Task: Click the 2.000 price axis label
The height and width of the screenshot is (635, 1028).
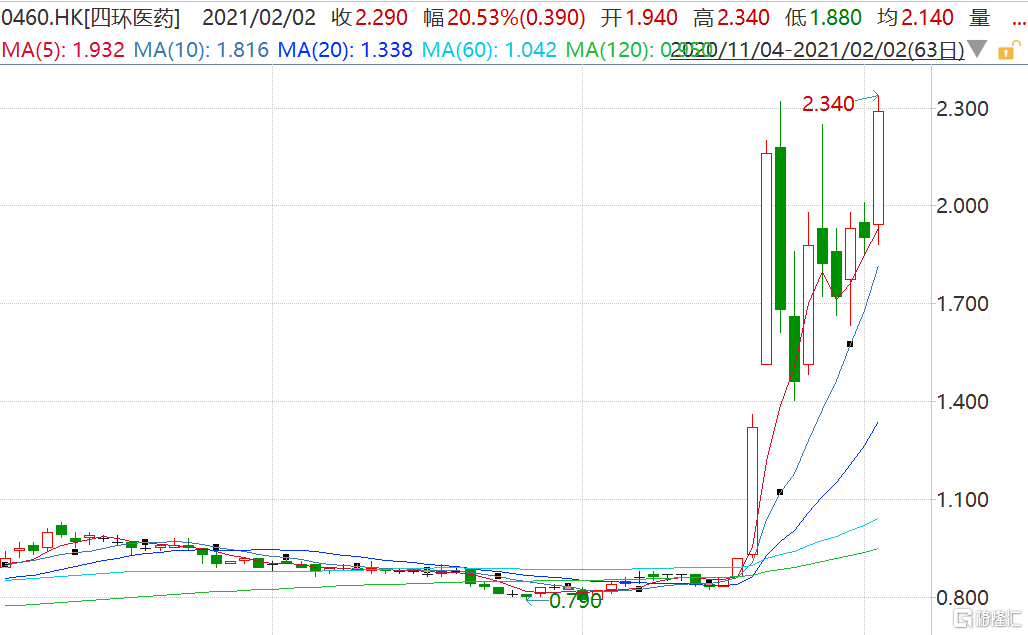Action: (961, 205)
